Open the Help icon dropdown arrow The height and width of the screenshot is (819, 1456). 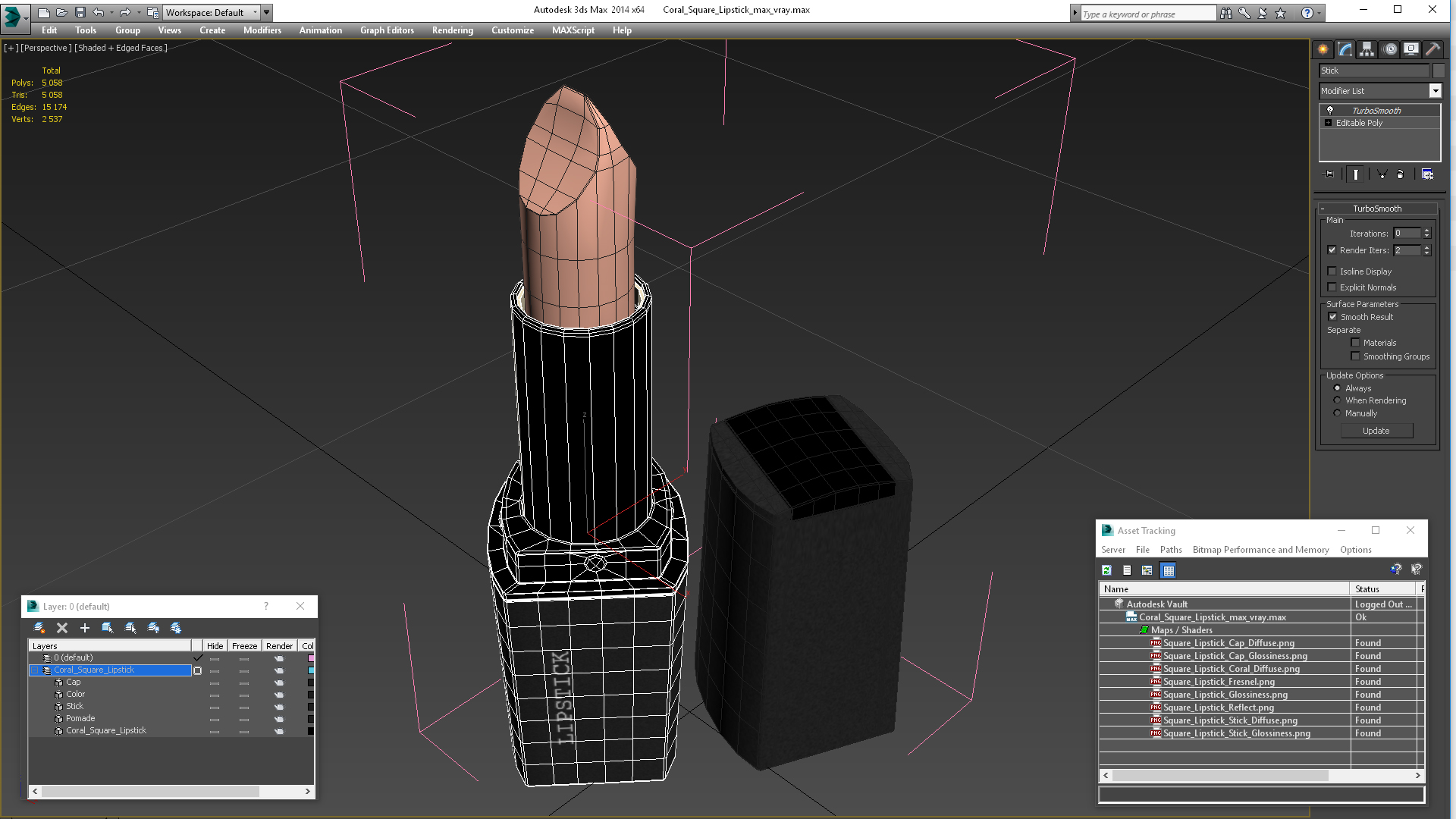(1319, 13)
